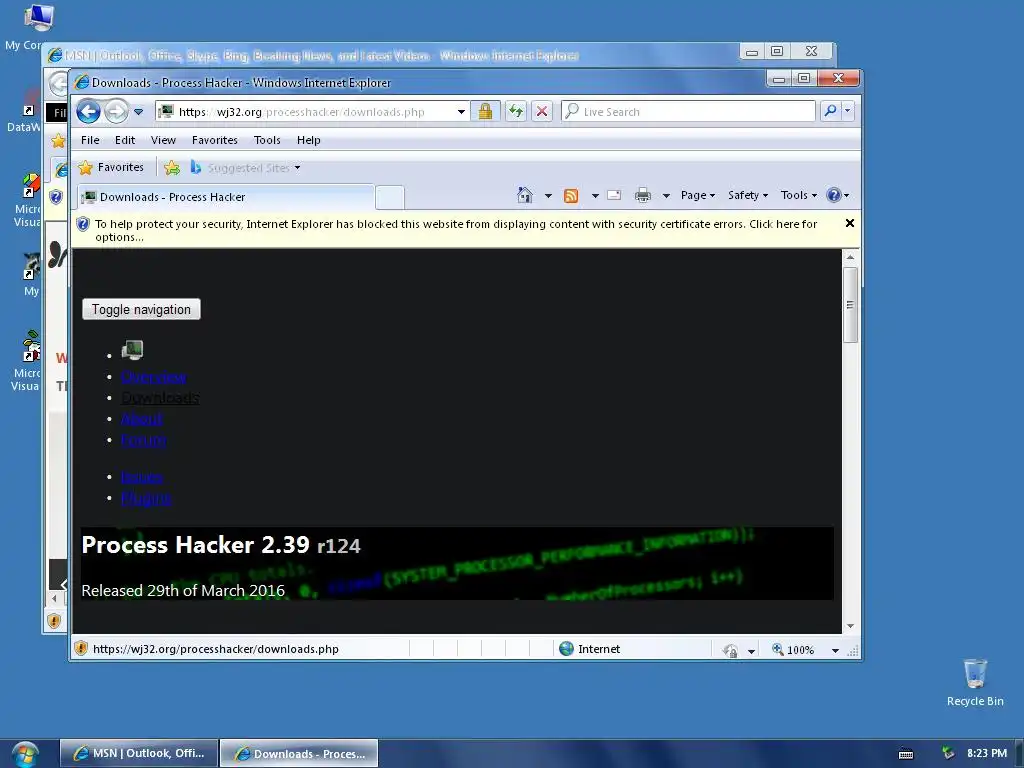
Task: Click the RSS feeds icon
Action: (571, 195)
